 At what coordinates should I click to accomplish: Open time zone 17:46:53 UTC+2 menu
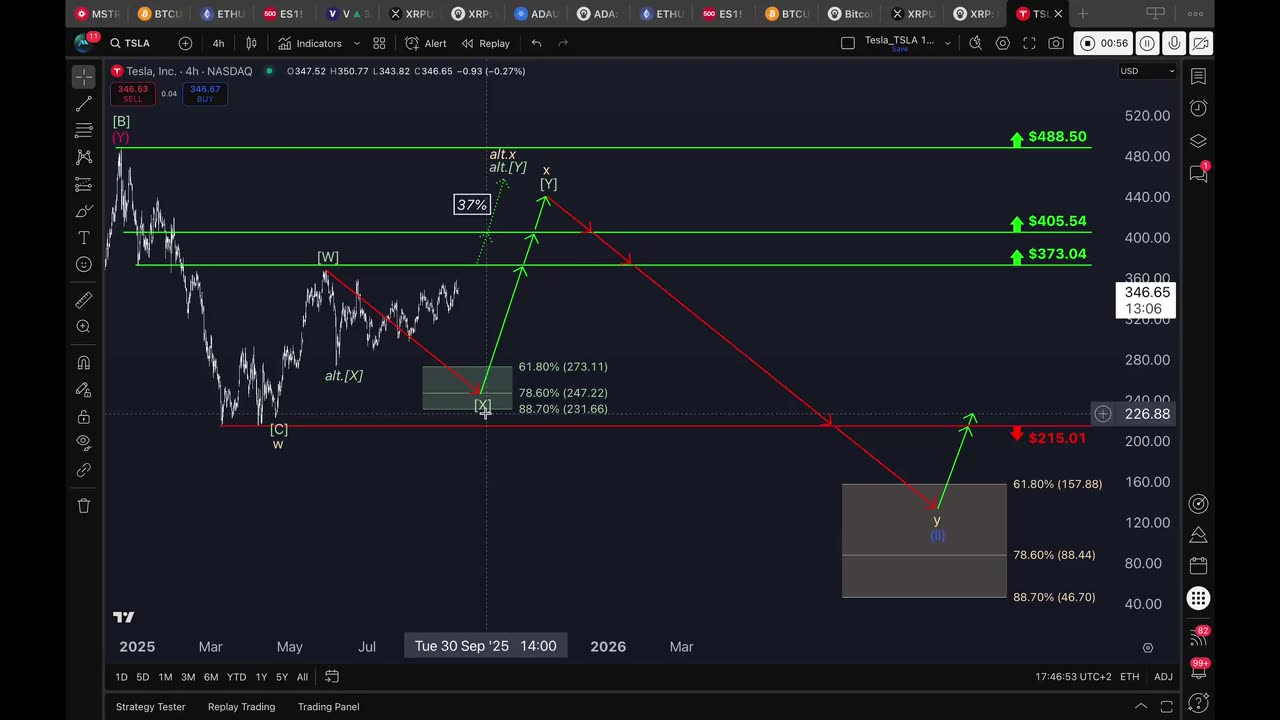click(x=1073, y=677)
